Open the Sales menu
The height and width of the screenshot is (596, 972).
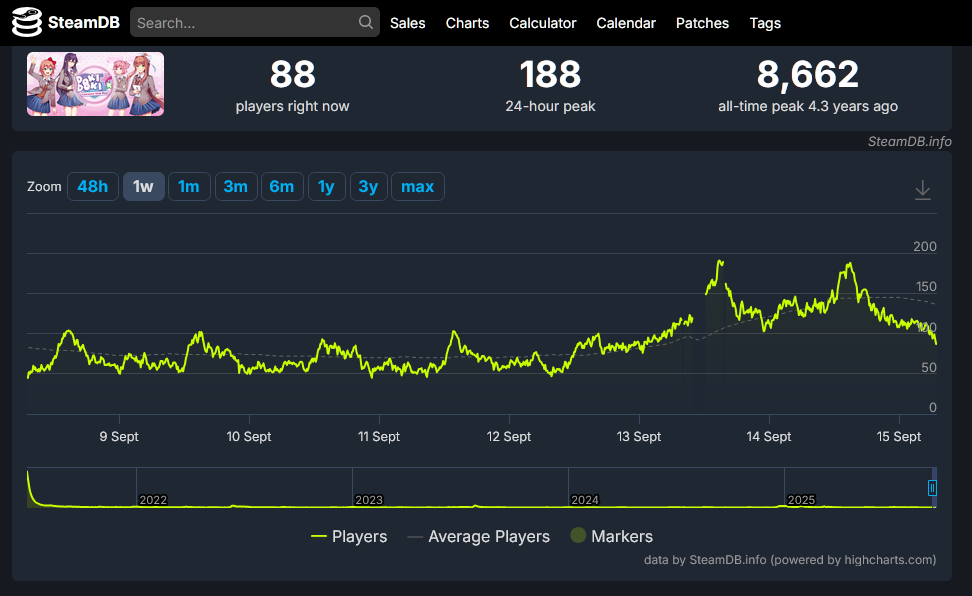coord(407,23)
